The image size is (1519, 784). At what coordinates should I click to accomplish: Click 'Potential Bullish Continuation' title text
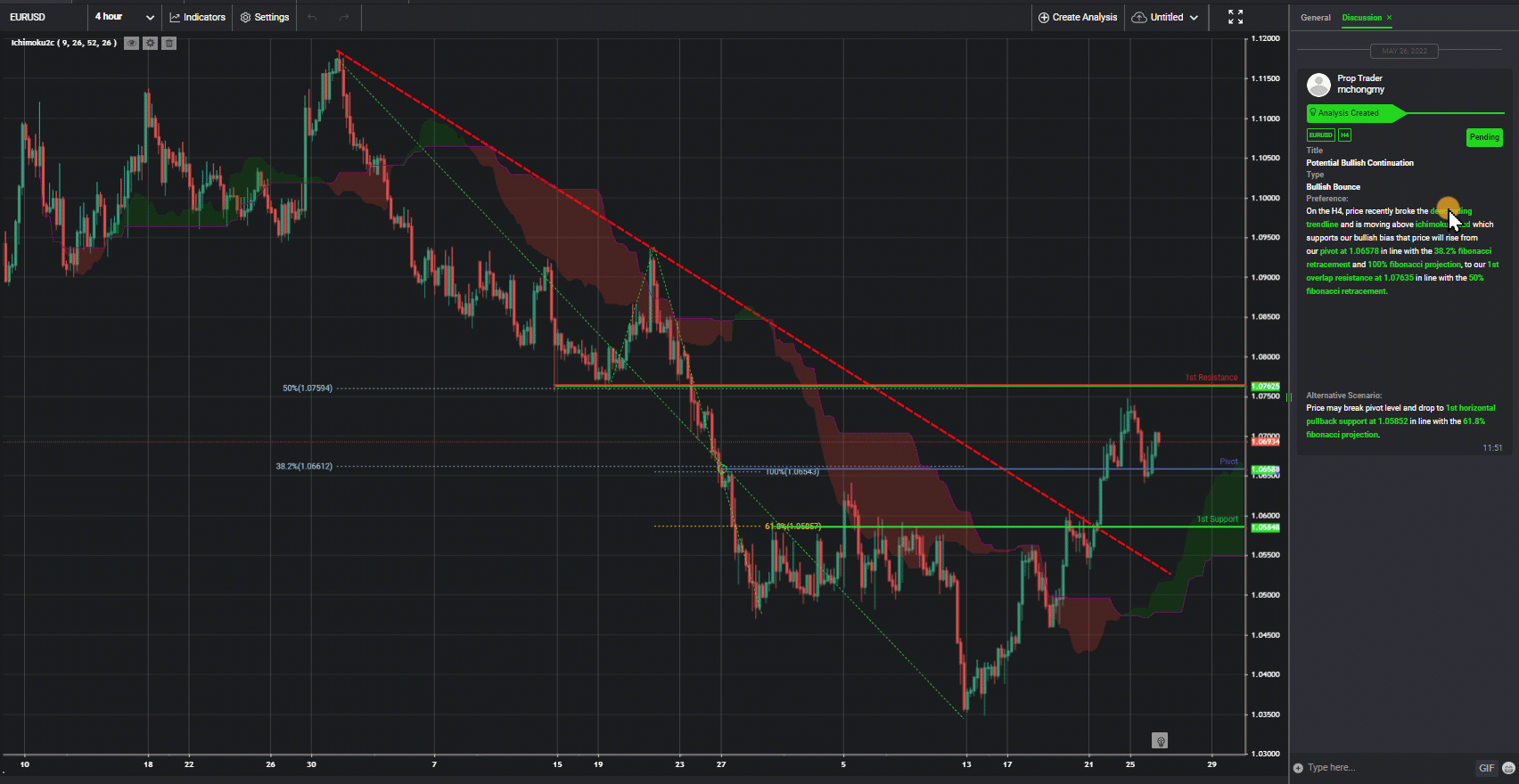[1359, 163]
